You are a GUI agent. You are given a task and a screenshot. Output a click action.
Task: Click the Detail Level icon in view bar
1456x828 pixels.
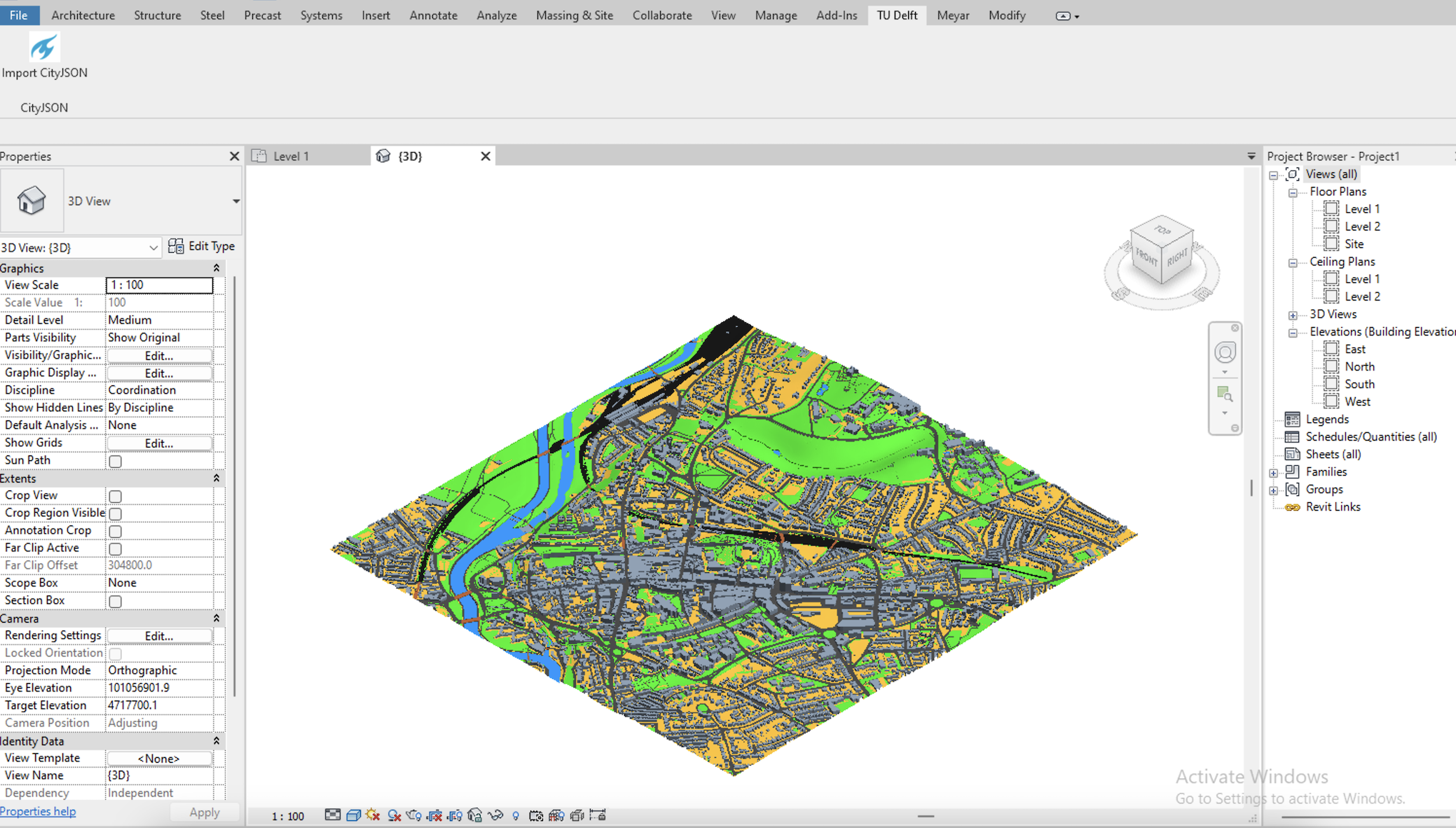[332, 815]
